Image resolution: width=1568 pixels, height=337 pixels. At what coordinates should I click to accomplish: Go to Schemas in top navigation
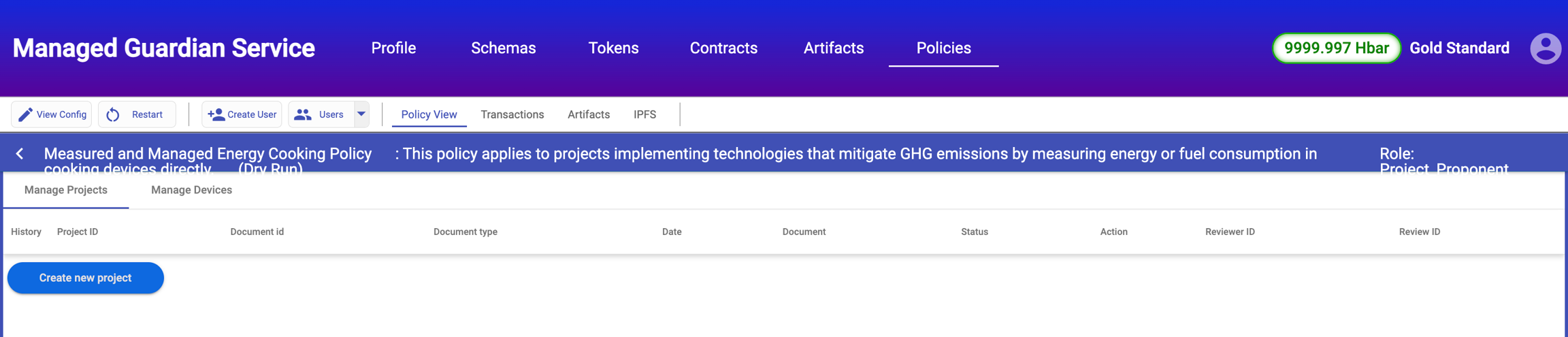(503, 48)
